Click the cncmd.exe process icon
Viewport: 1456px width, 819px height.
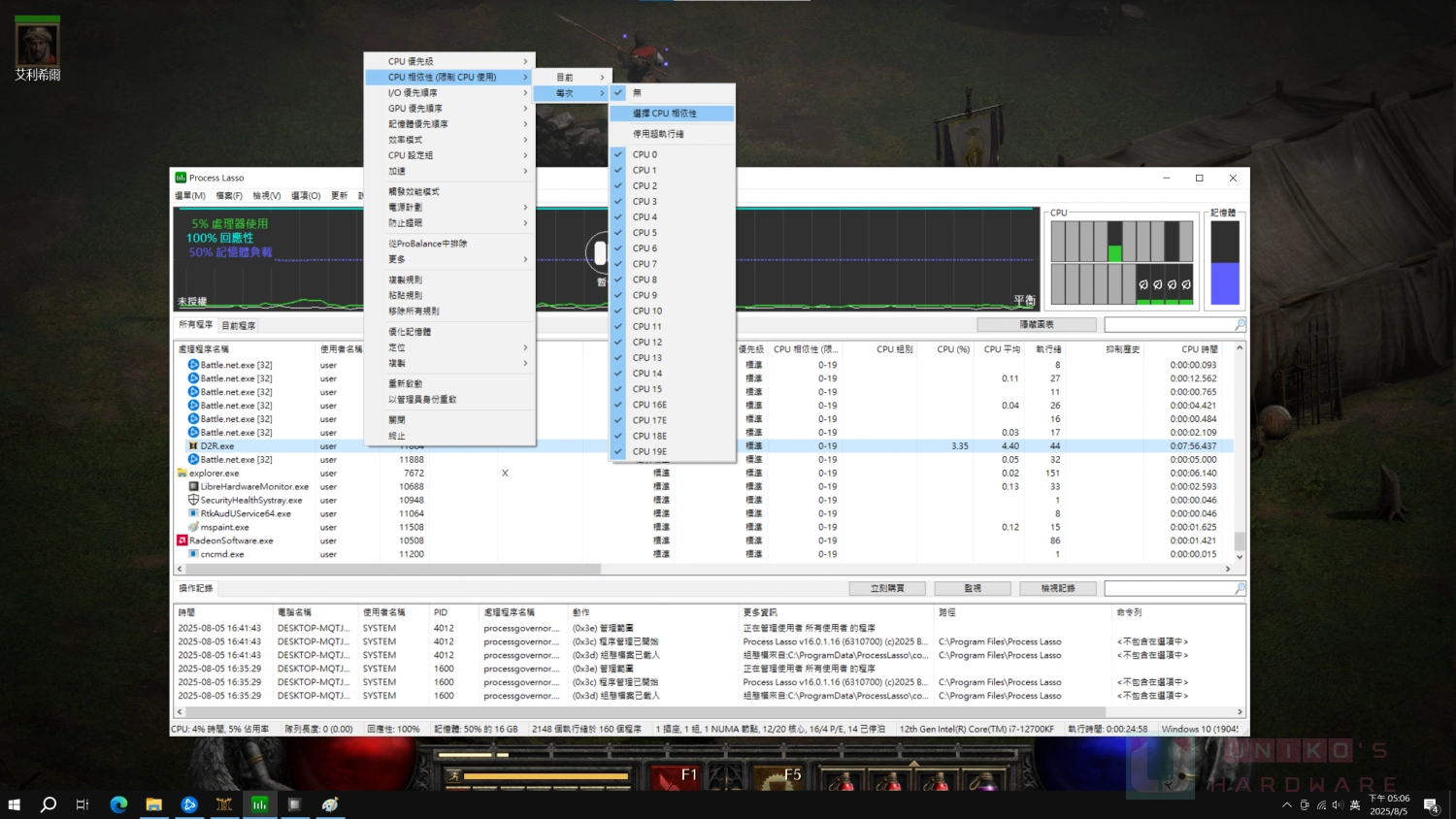[x=193, y=554]
